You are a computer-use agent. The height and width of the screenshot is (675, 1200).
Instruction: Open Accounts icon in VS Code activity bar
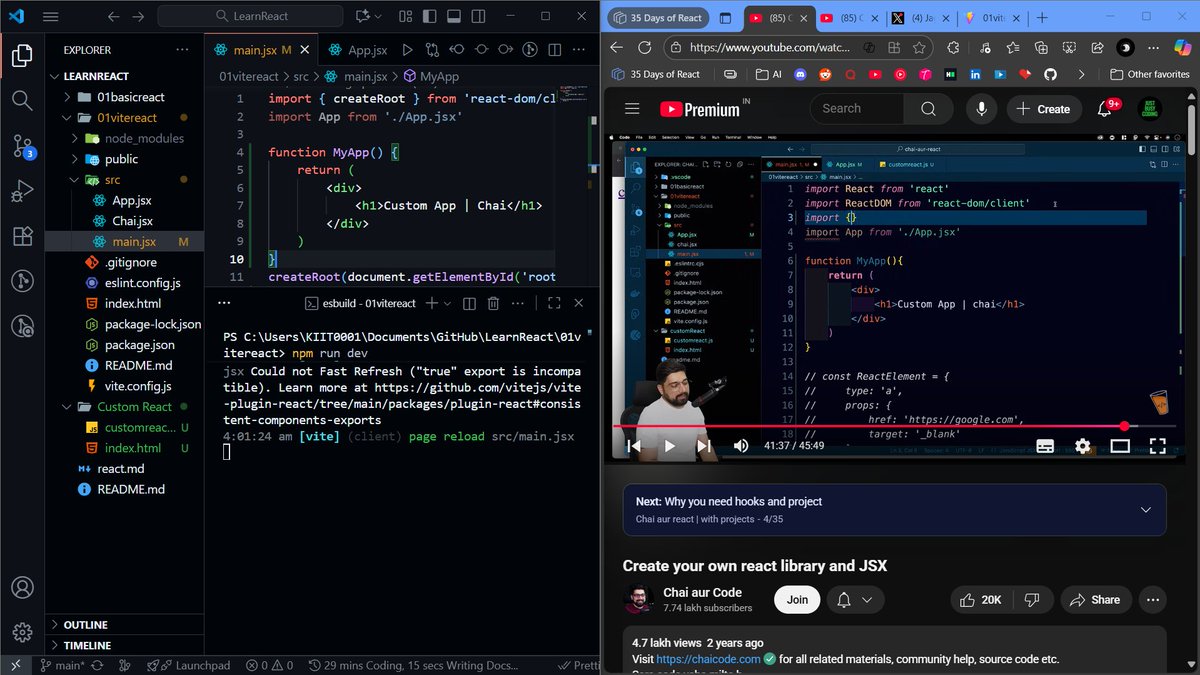click(x=22, y=588)
